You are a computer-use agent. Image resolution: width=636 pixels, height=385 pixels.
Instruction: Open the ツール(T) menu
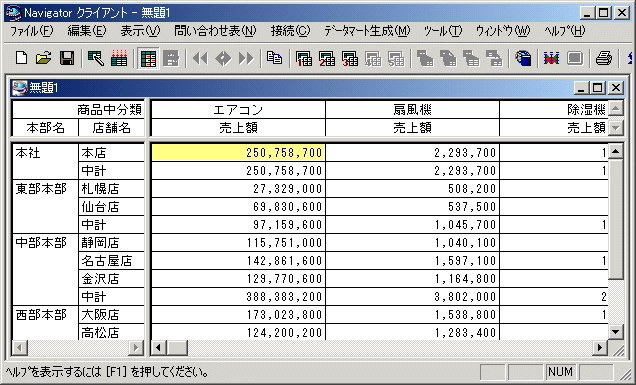(x=443, y=31)
